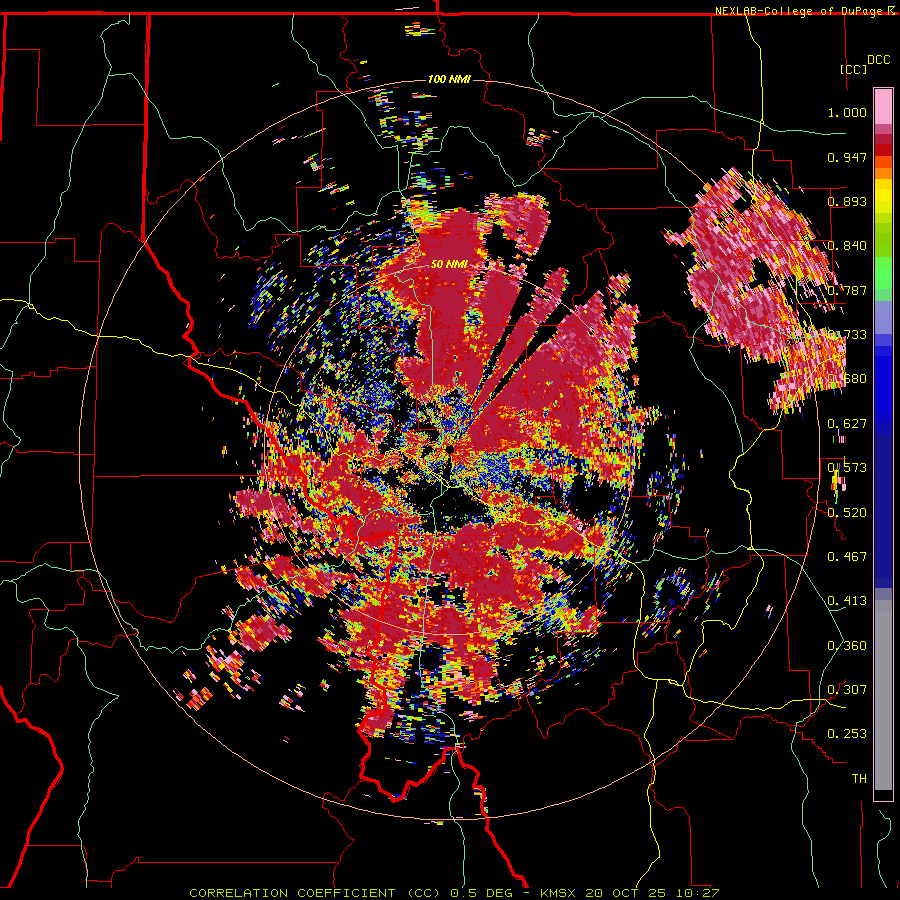
Task: Select the 0.307 color scale value
Action: 847,689
